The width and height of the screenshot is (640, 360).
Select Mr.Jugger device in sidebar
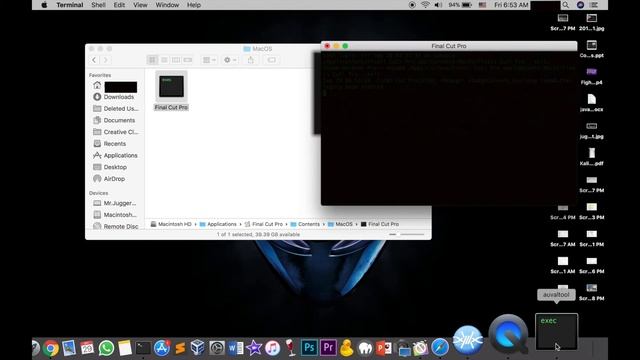[114, 203]
